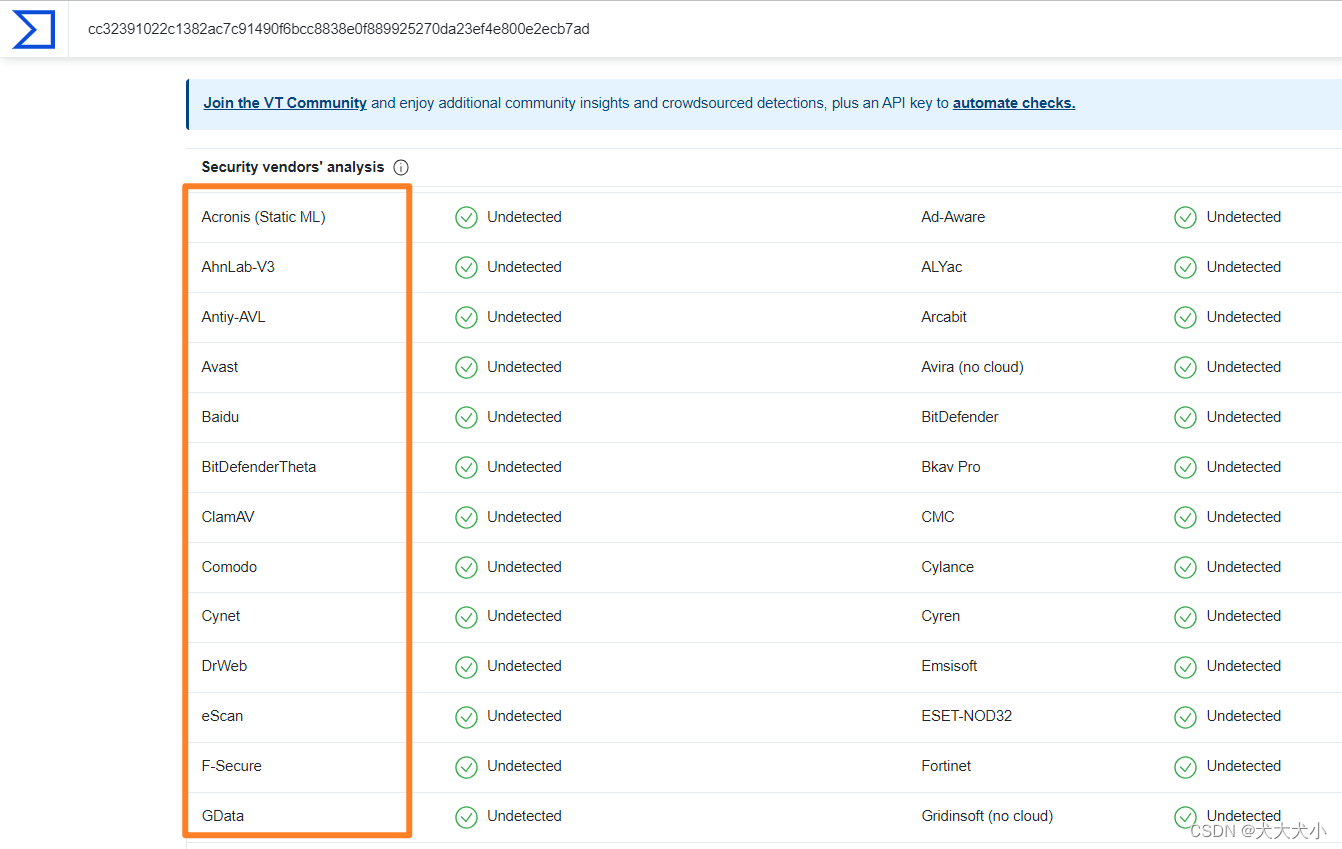Open the VirusTotal sigma logo
Screen dimensions: 1342x849
33,28
